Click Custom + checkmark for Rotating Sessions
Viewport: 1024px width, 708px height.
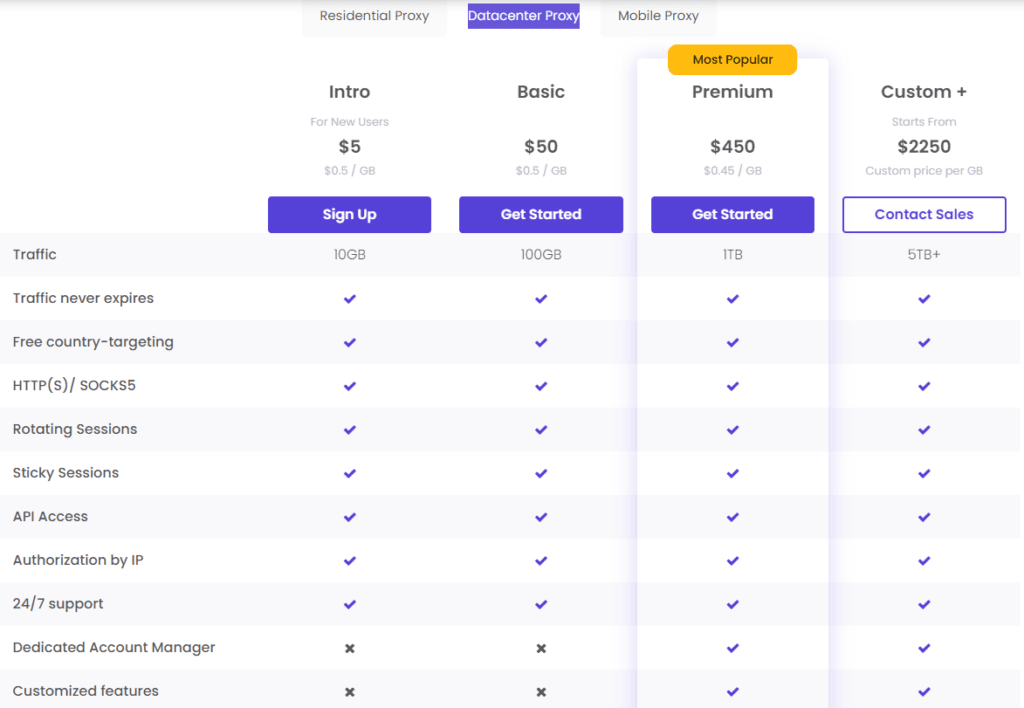tap(924, 430)
